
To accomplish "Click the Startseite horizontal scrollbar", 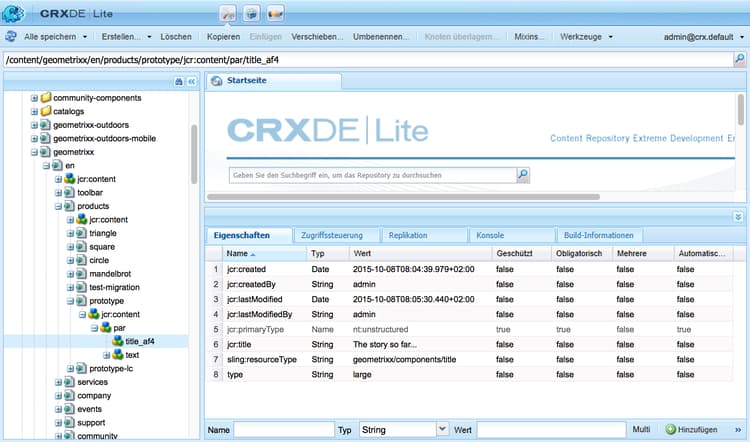I will click(x=403, y=197).
